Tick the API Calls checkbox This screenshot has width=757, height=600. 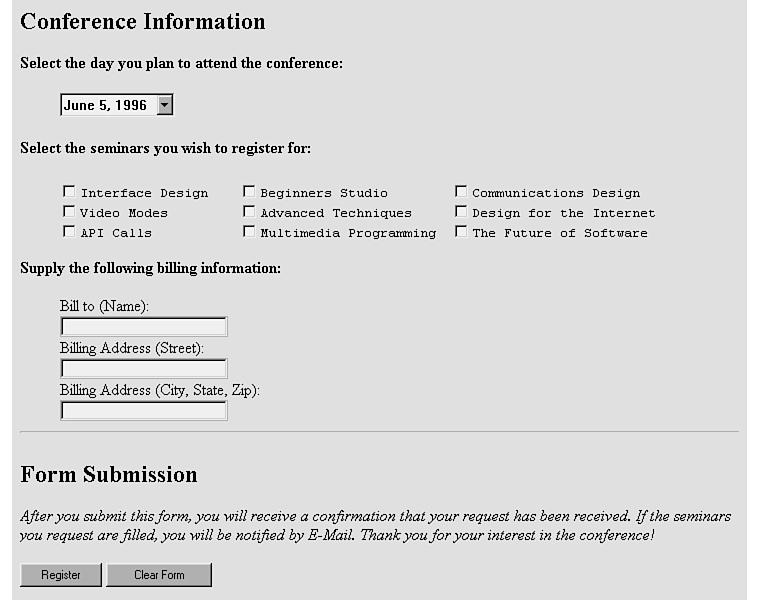(x=69, y=232)
